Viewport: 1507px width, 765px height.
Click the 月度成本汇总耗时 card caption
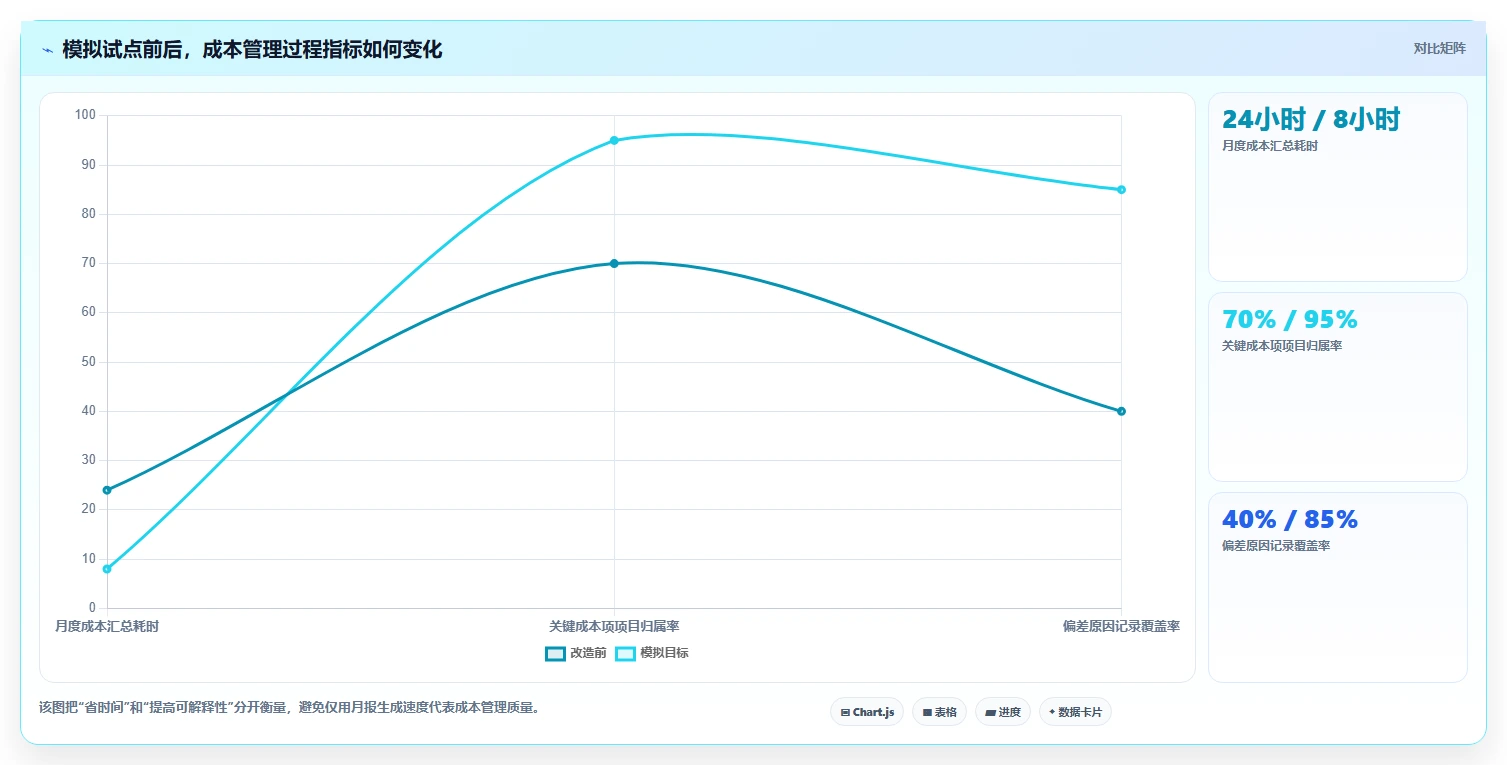1270,146
